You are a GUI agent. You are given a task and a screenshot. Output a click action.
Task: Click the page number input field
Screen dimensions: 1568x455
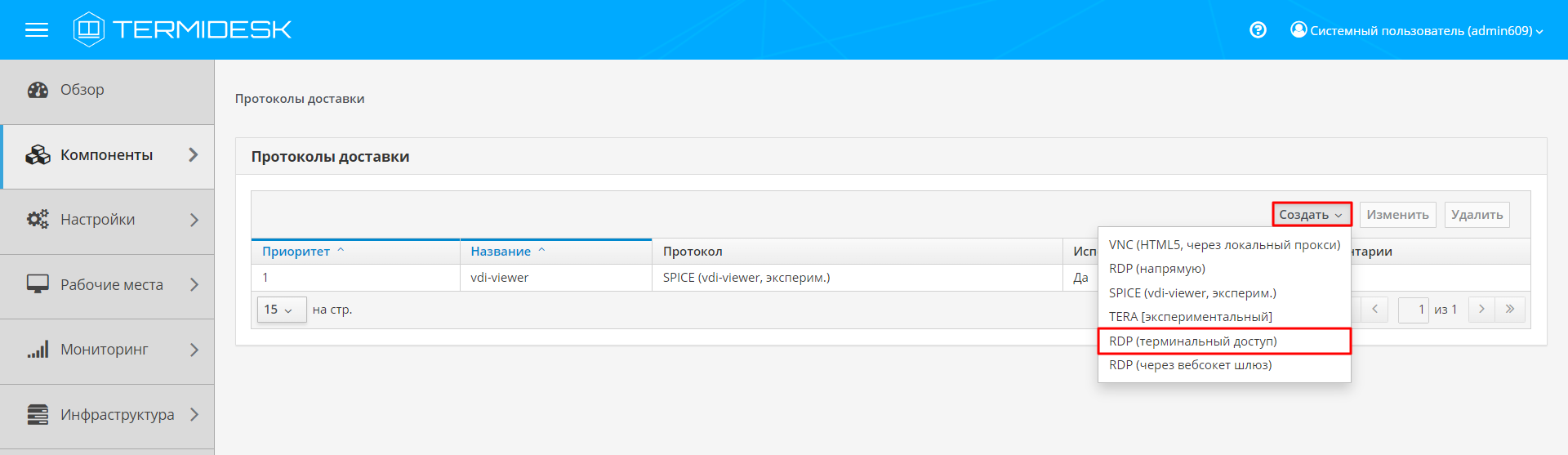pos(1413,310)
